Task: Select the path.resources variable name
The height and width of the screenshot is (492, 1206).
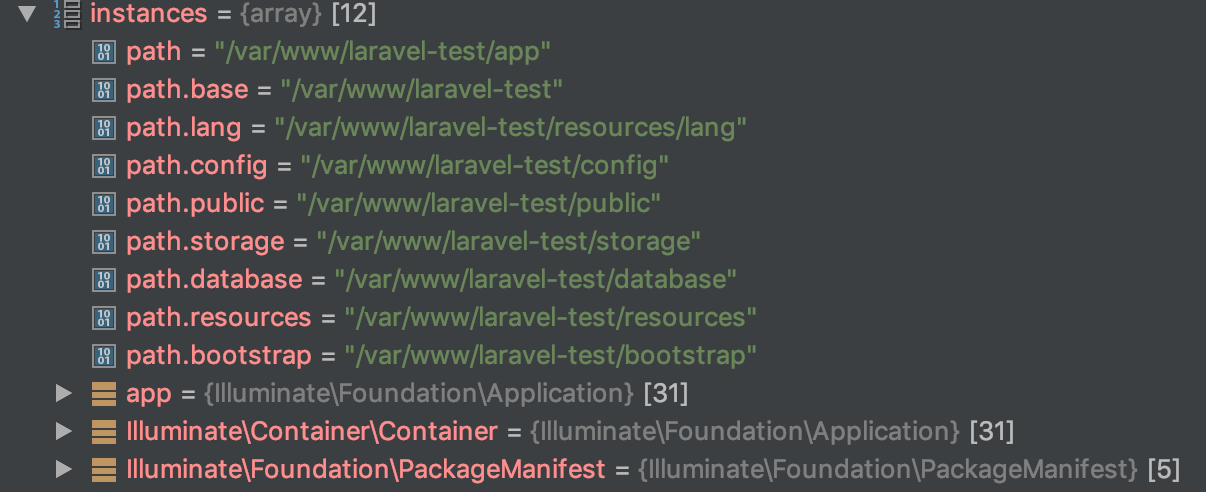Action: (219, 318)
